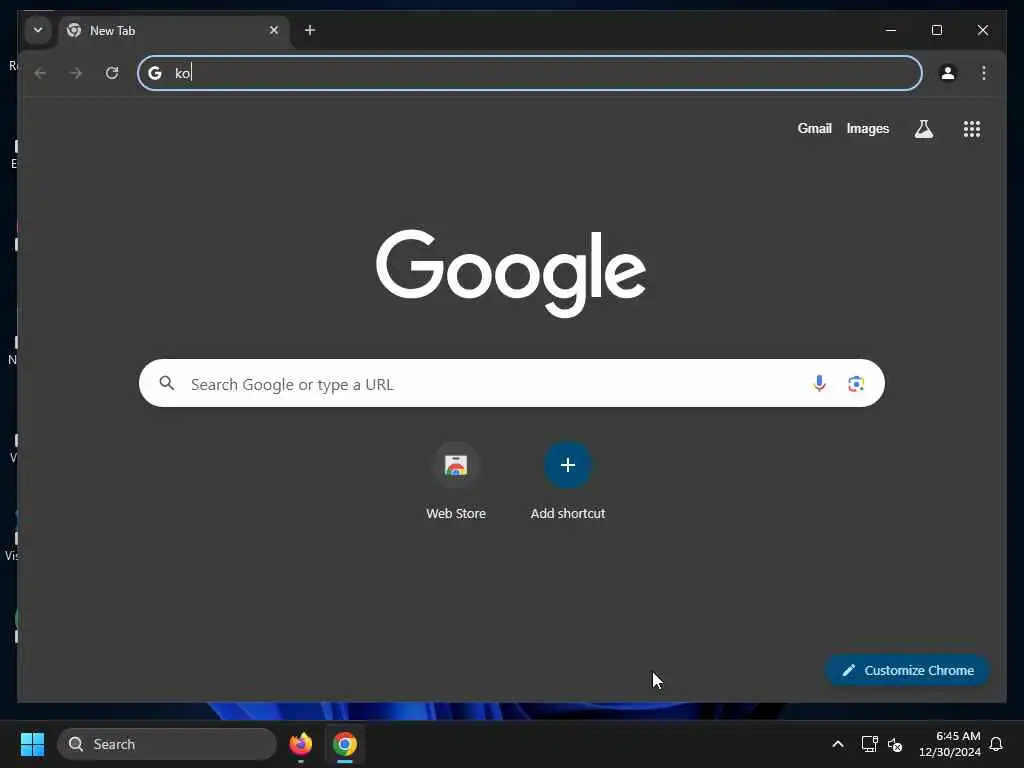
Task: Open the Google apps grid
Action: 972,129
